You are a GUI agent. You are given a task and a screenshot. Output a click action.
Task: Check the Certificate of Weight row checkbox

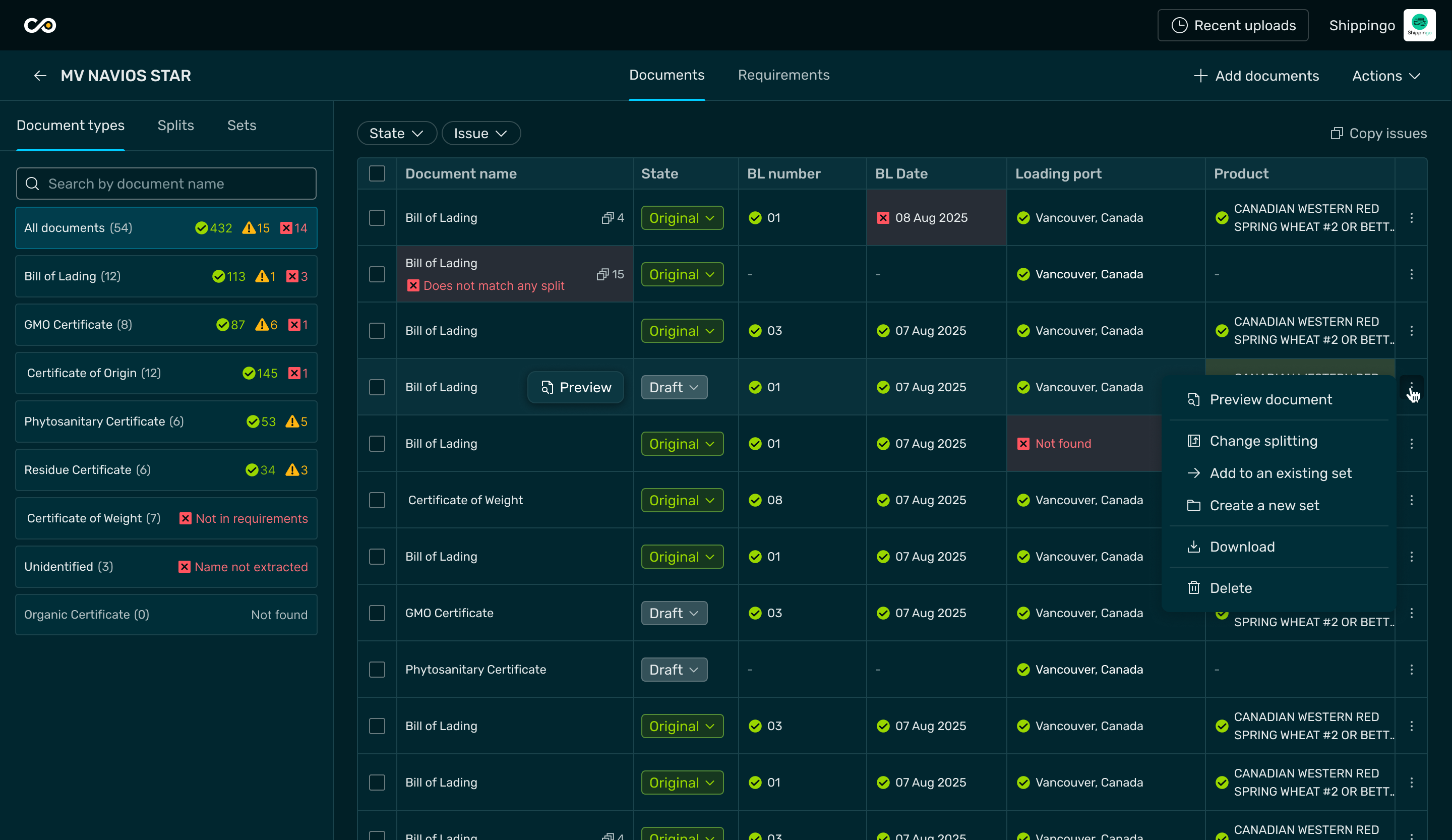pyautogui.click(x=377, y=500)
